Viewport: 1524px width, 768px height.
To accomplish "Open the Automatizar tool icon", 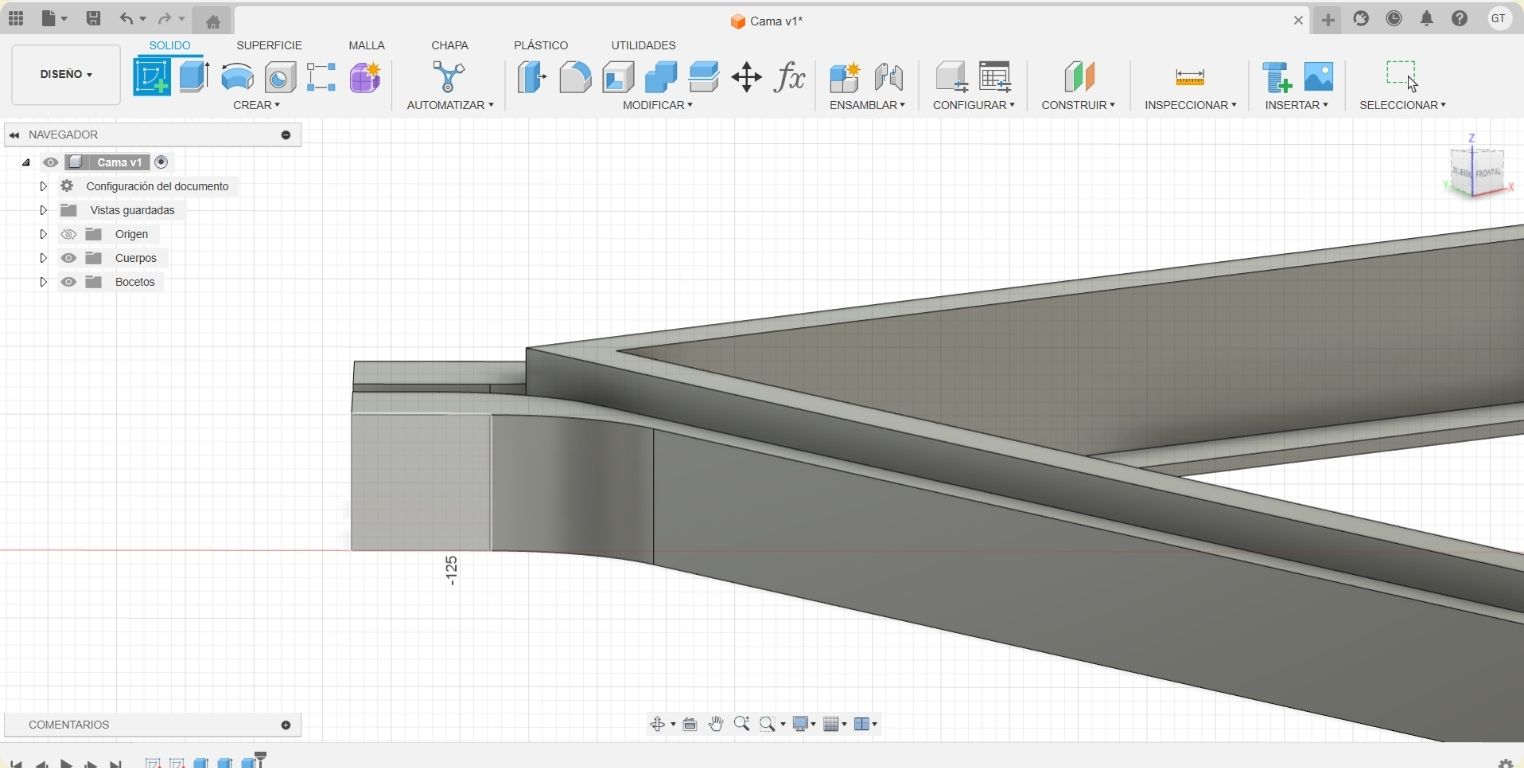I will point(449,77).
